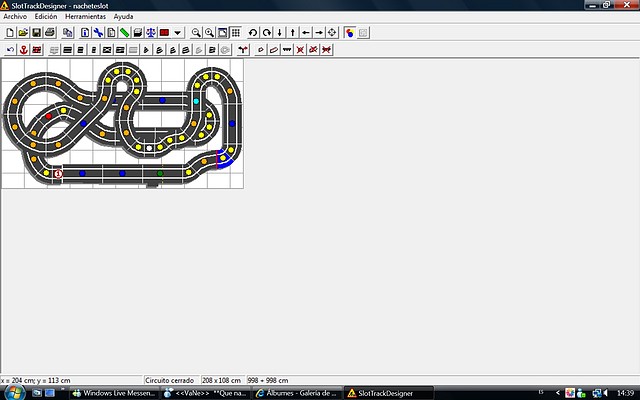Open the Ayuda menu
Viewport: 640px width, 400px height.
click(x=123, y=17)
